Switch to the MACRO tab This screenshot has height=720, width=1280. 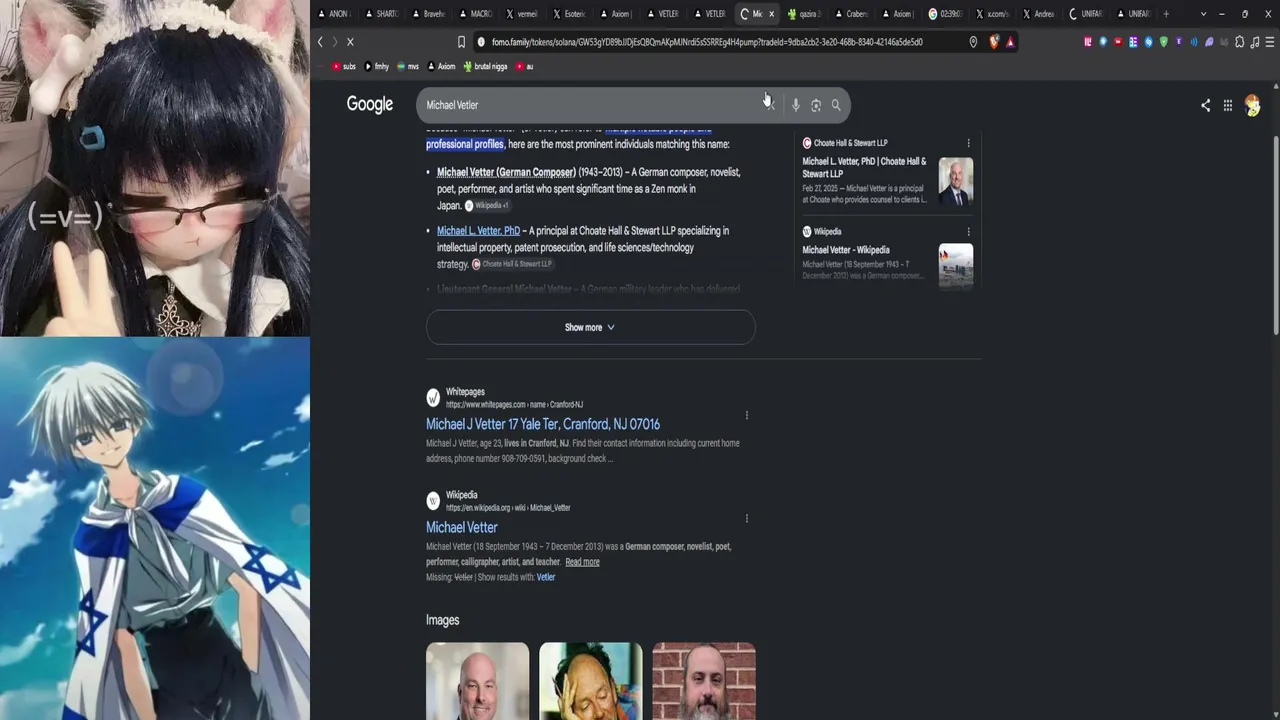coord(475,14)
